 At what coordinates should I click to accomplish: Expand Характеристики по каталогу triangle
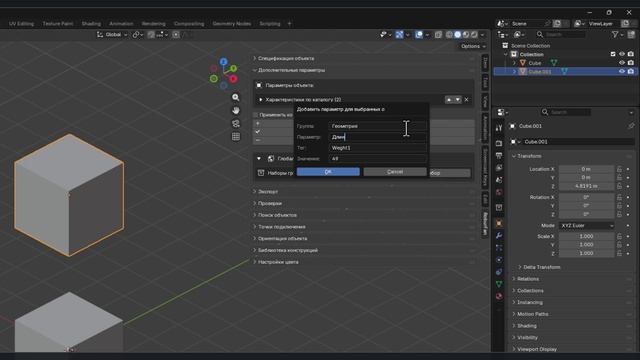[x=260, y=100]
